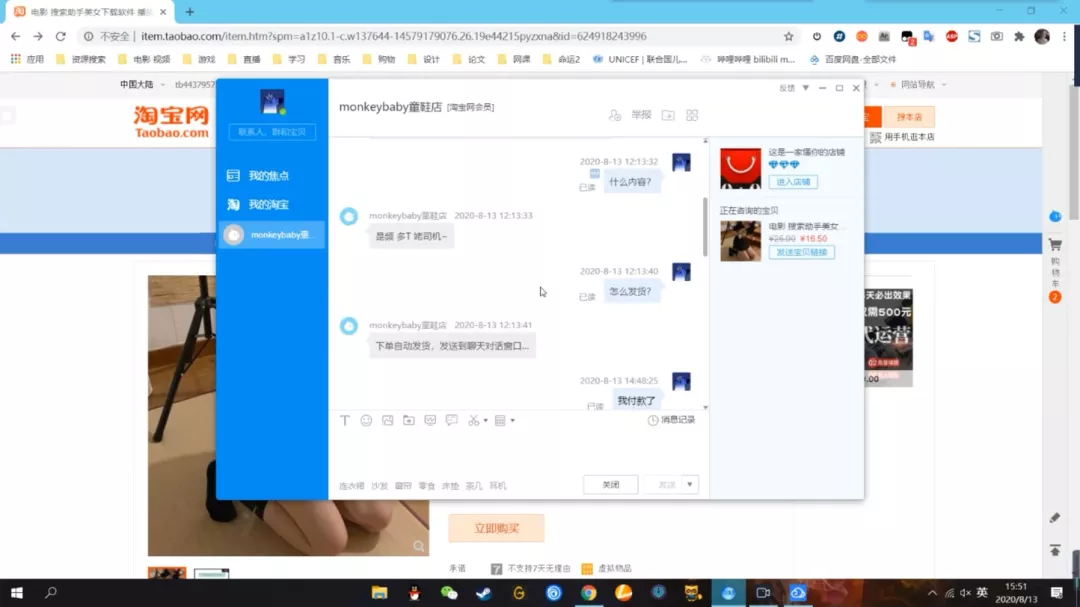Viewport: 1080px width, 607px height.
Task: Show hidden system tray icons
Action: point(932,593)
